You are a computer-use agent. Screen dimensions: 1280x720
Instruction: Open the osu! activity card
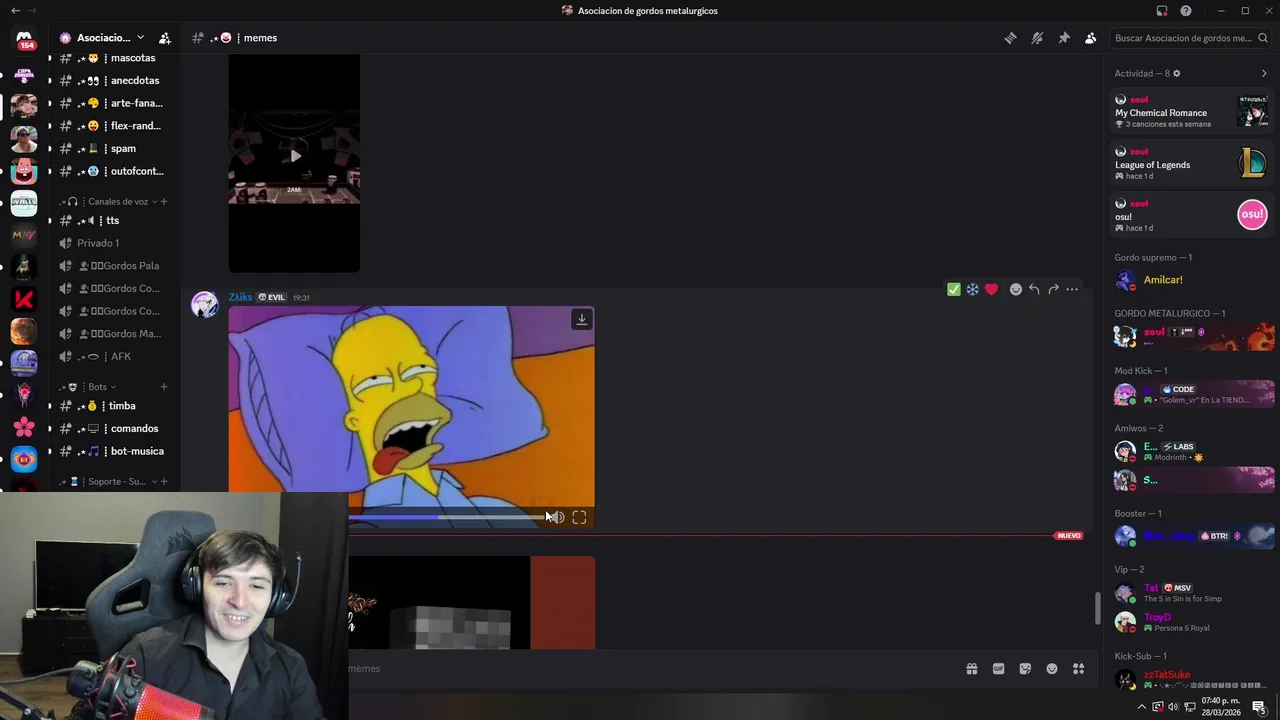(x=1192, y=216)
